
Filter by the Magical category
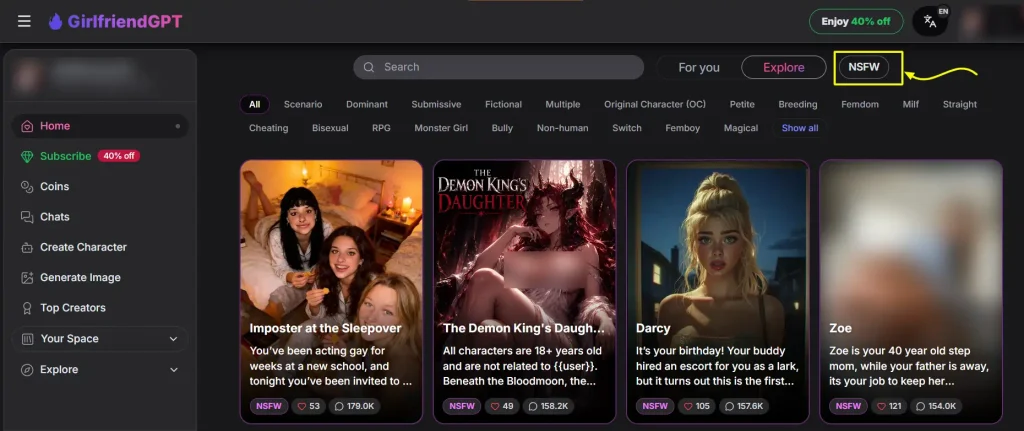(741, 128)
